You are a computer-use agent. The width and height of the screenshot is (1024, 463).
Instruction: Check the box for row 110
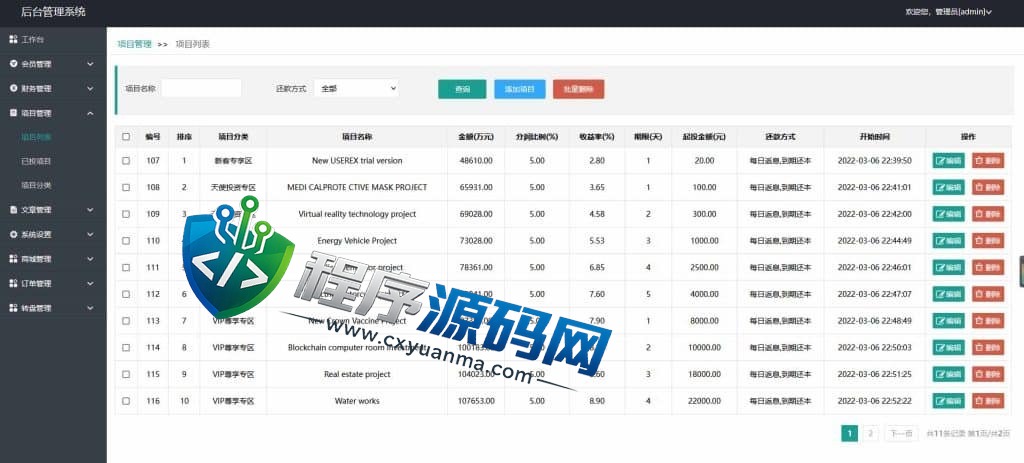point(126,241)
